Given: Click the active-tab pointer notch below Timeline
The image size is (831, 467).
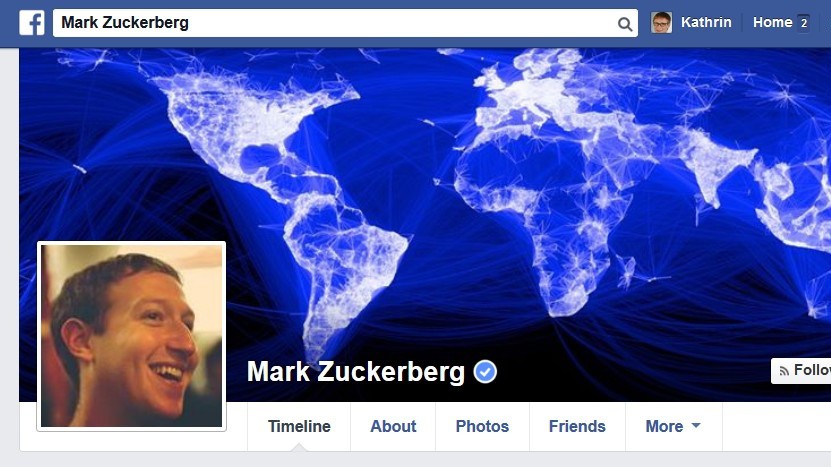Looking at the screenshot, I should [x=299, y=447].
